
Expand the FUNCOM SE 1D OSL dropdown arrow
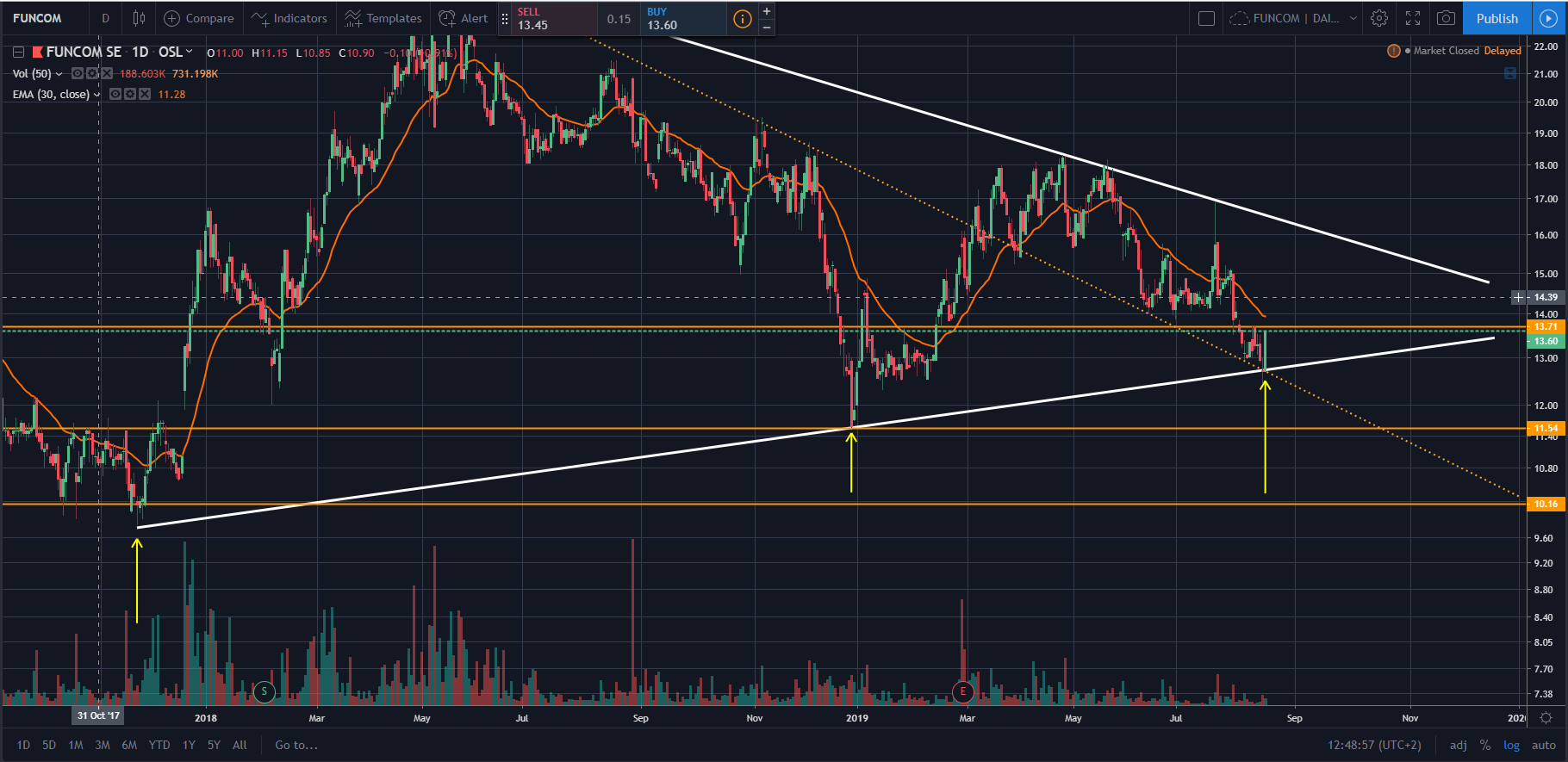[x=189, y=52]
